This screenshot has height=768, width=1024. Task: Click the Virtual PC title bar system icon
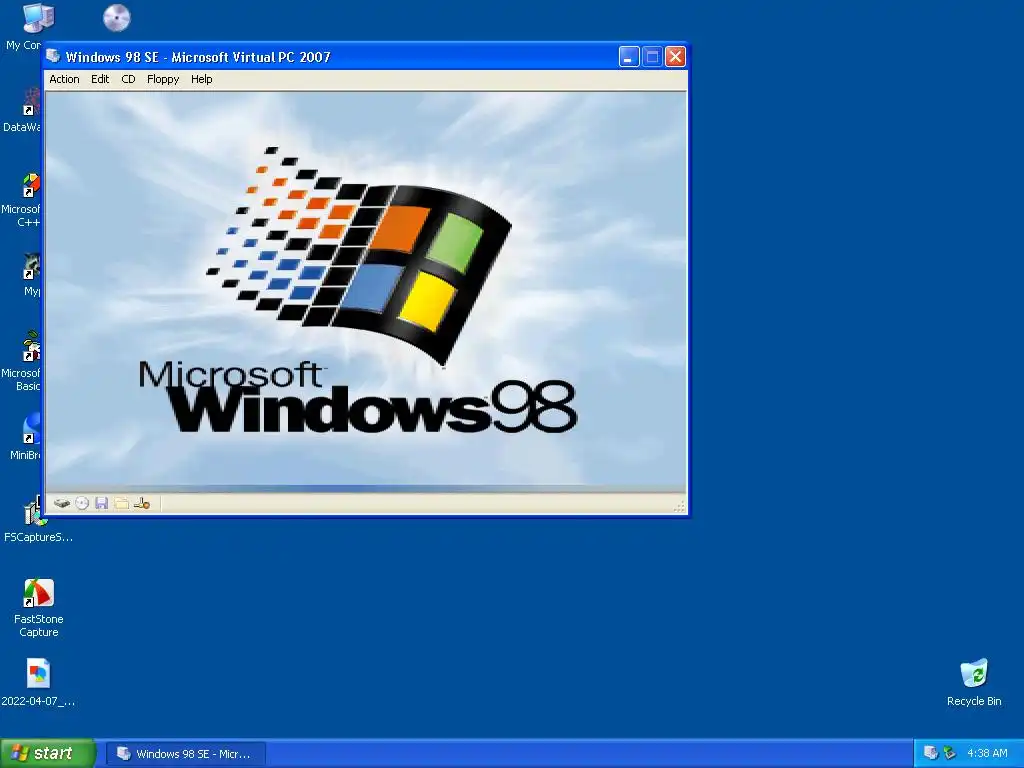54,57
